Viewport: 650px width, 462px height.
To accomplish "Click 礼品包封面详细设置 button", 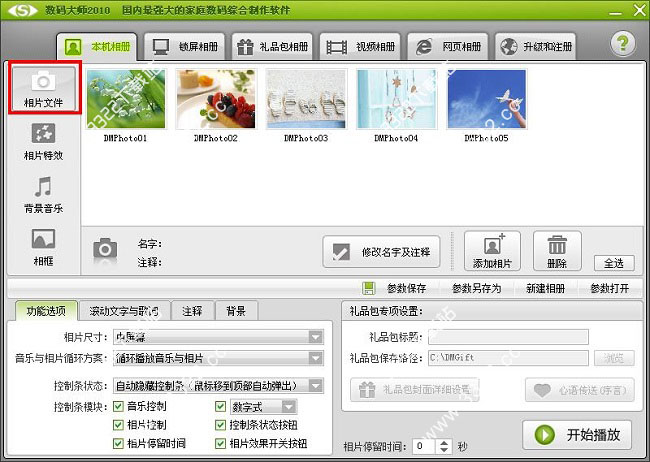I will [x=415, y=389].
